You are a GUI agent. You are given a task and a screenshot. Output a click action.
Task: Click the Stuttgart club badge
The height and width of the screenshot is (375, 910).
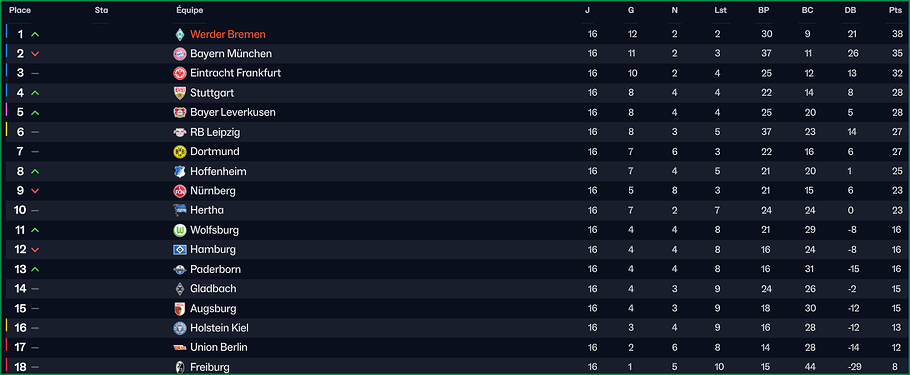[x=180, y=93]
